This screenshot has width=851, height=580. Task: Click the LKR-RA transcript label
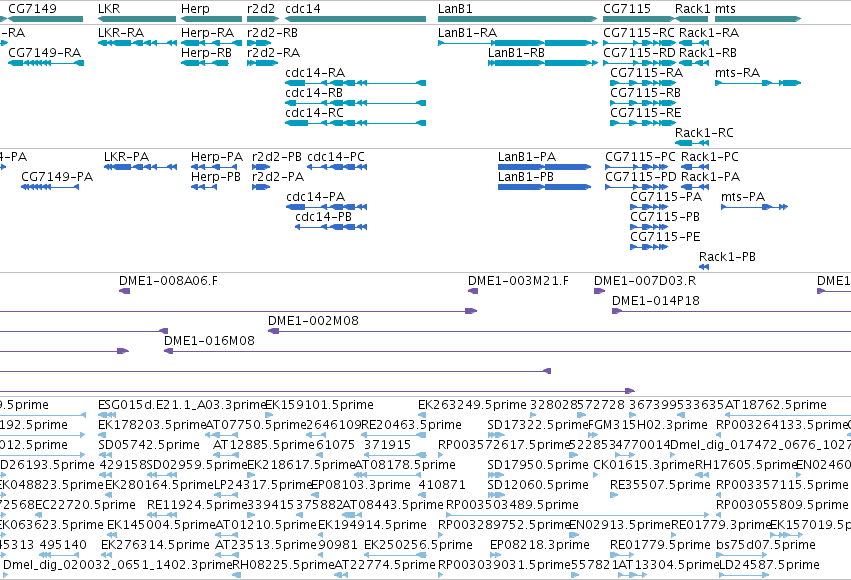(121, 33)
